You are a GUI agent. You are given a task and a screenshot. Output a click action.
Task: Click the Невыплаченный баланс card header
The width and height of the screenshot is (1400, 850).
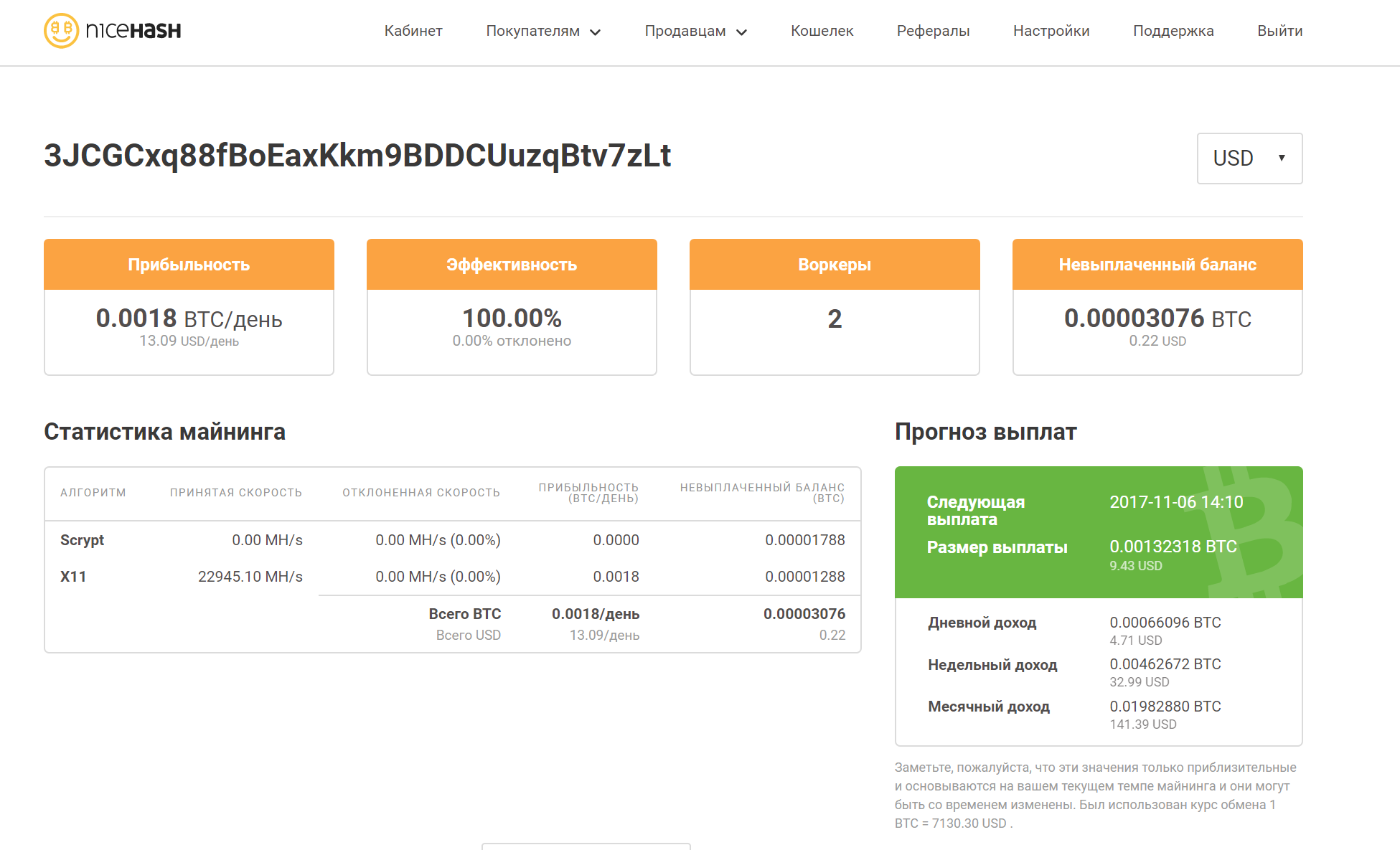coord(1157,265)
